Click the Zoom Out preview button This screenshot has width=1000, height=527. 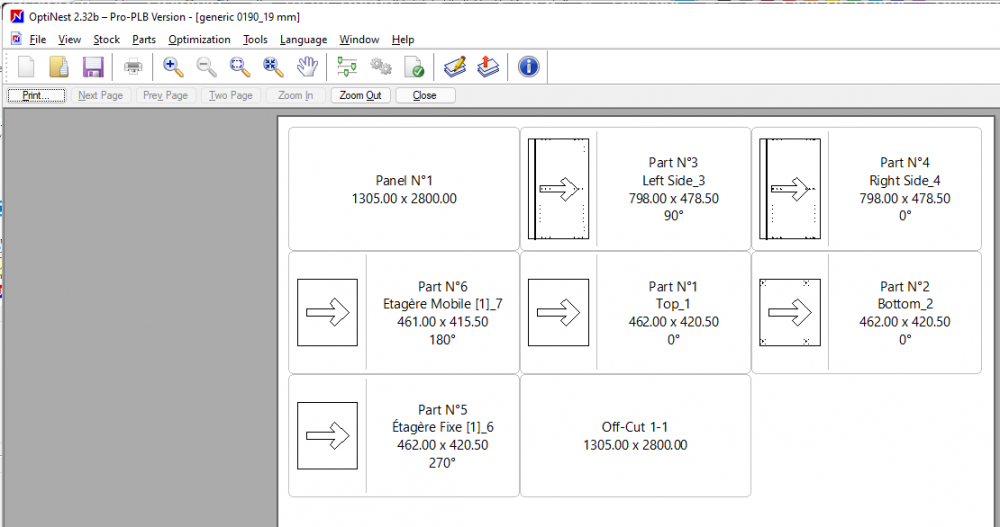point(360,95)
